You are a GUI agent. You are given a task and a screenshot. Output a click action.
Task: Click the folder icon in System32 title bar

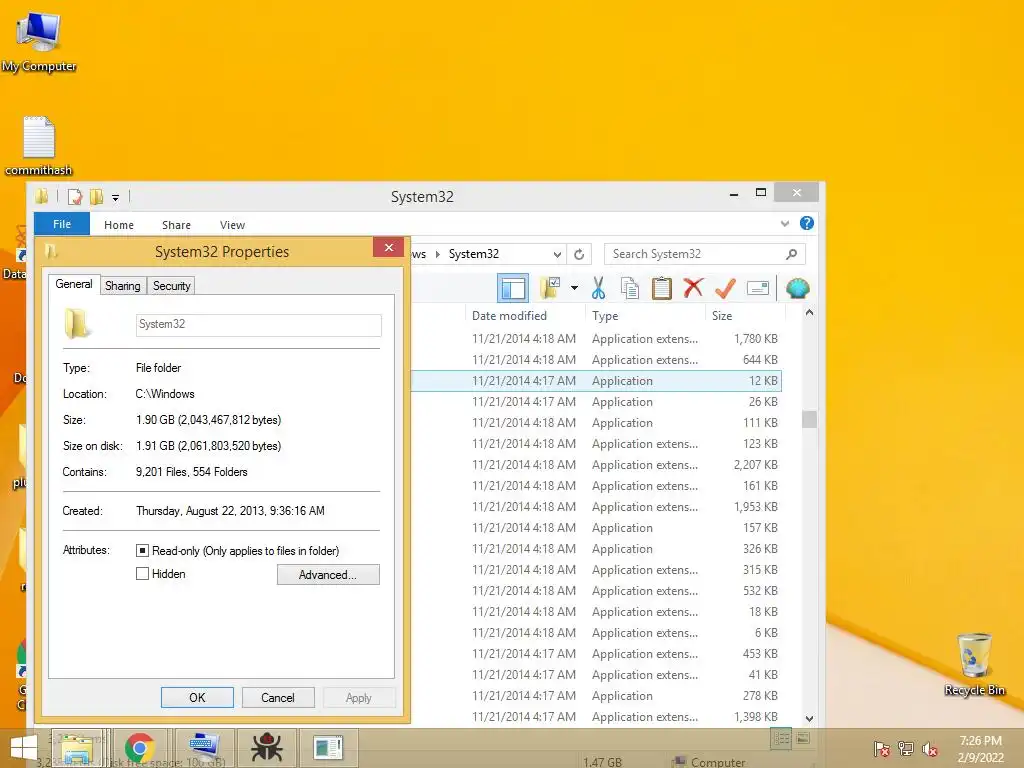coord(42,196)
